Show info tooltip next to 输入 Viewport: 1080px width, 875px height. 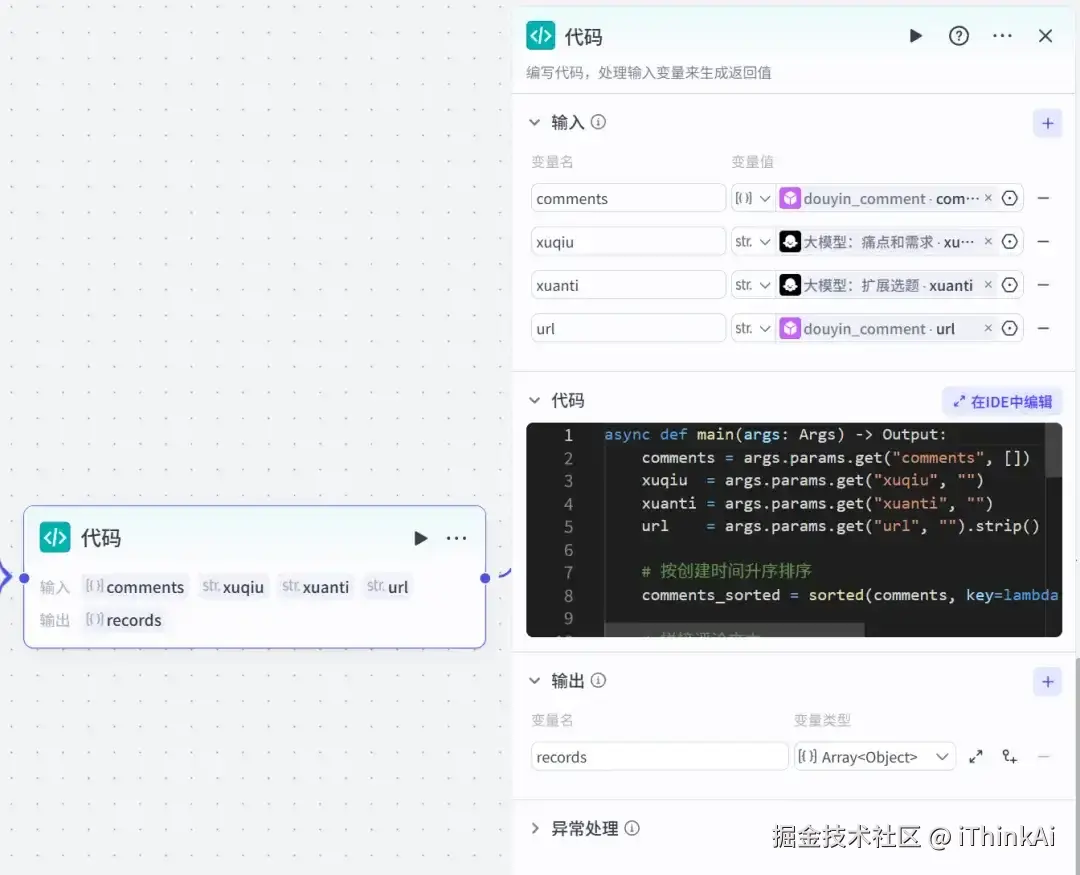click(x=599, y=122)
